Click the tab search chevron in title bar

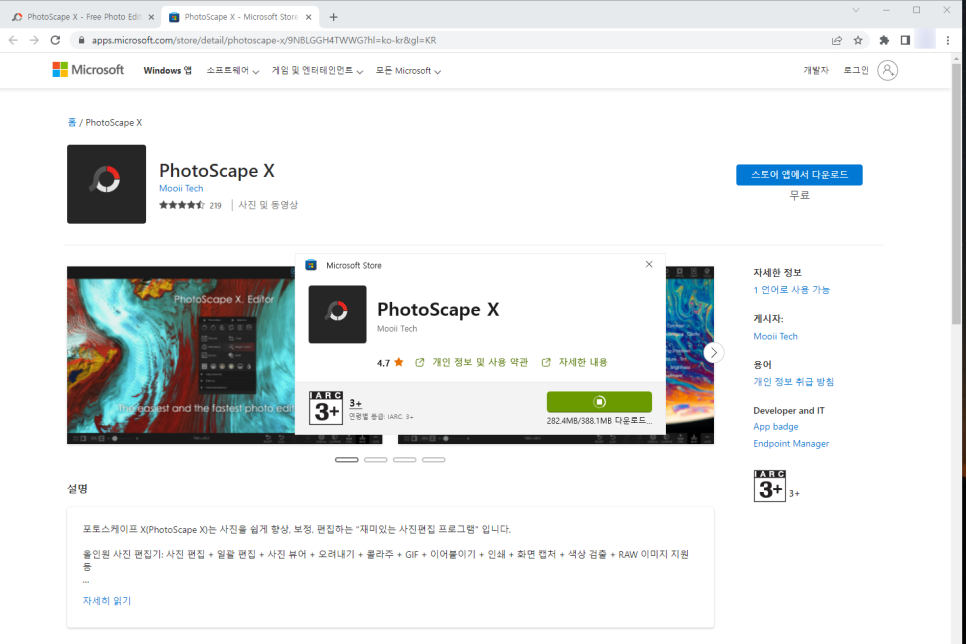coord(856,10)
